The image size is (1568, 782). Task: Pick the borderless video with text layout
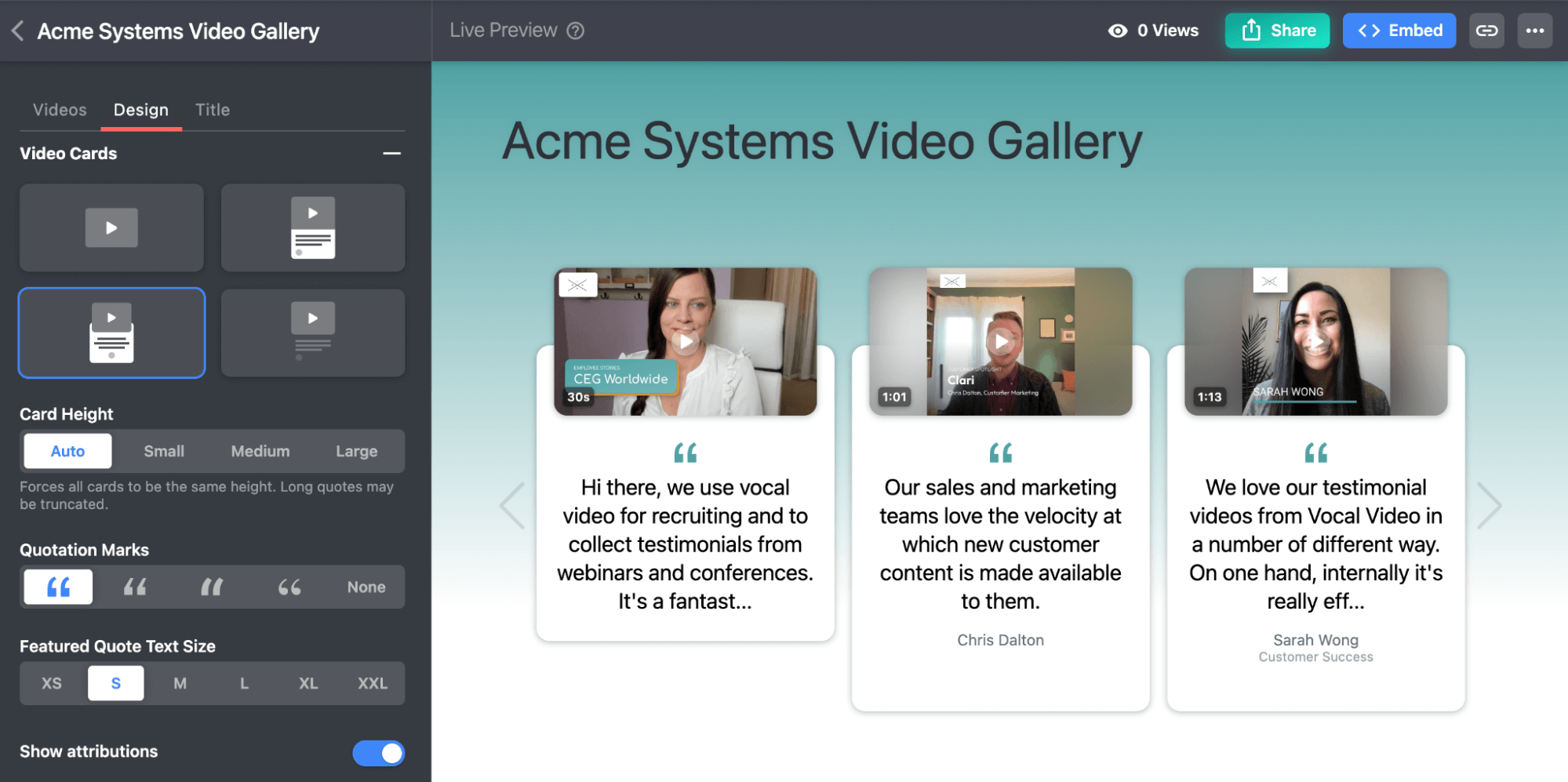pyautogui.click(x=312, y=333)
